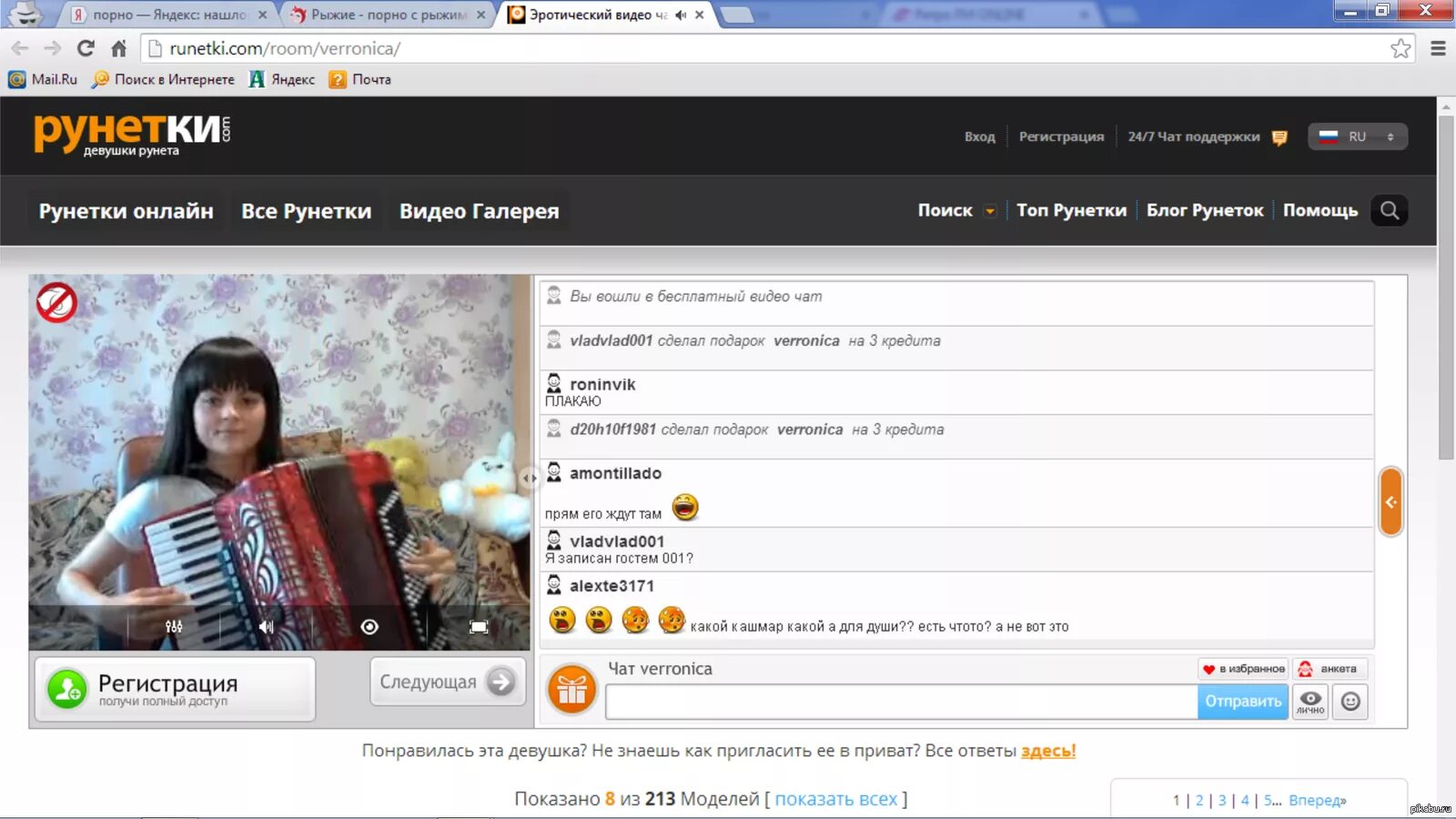Close the active browser tab

pos(699,15)
